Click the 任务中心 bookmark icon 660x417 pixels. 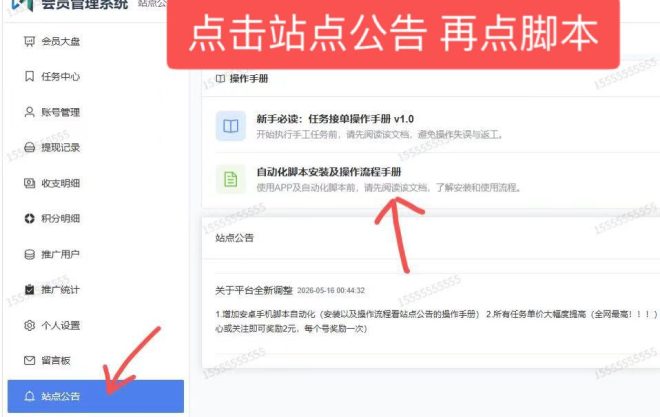tap(29, 77)
